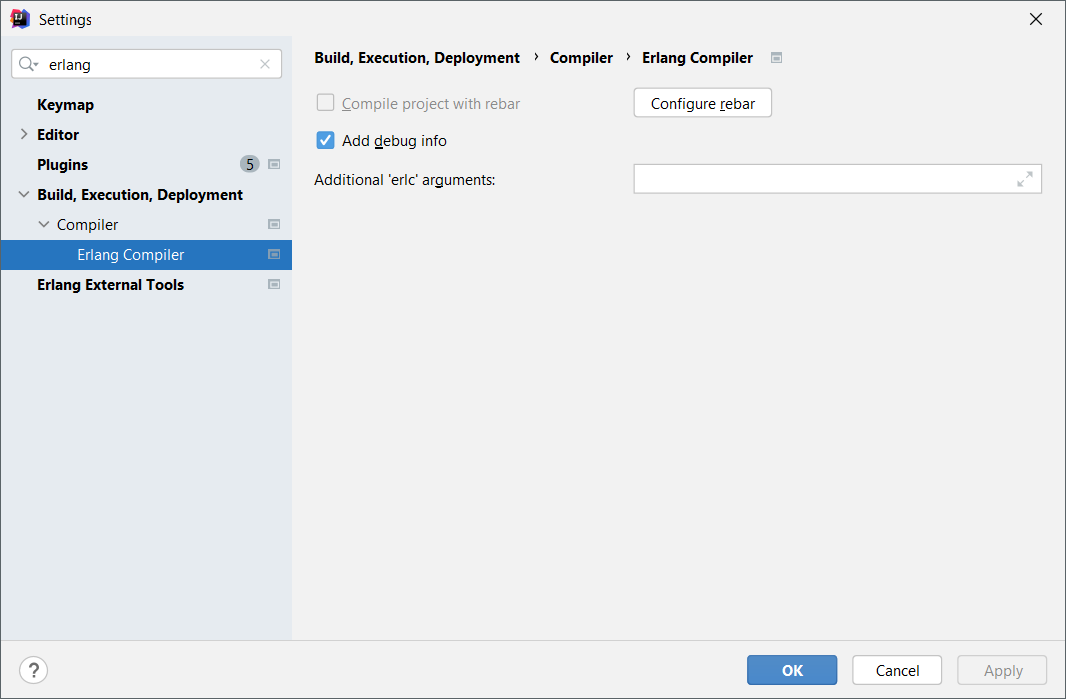This screenshot has width=1066, height=699.
Task: Click project-level icon on Erlang Compiler row
Action: [x=274, y=254]
